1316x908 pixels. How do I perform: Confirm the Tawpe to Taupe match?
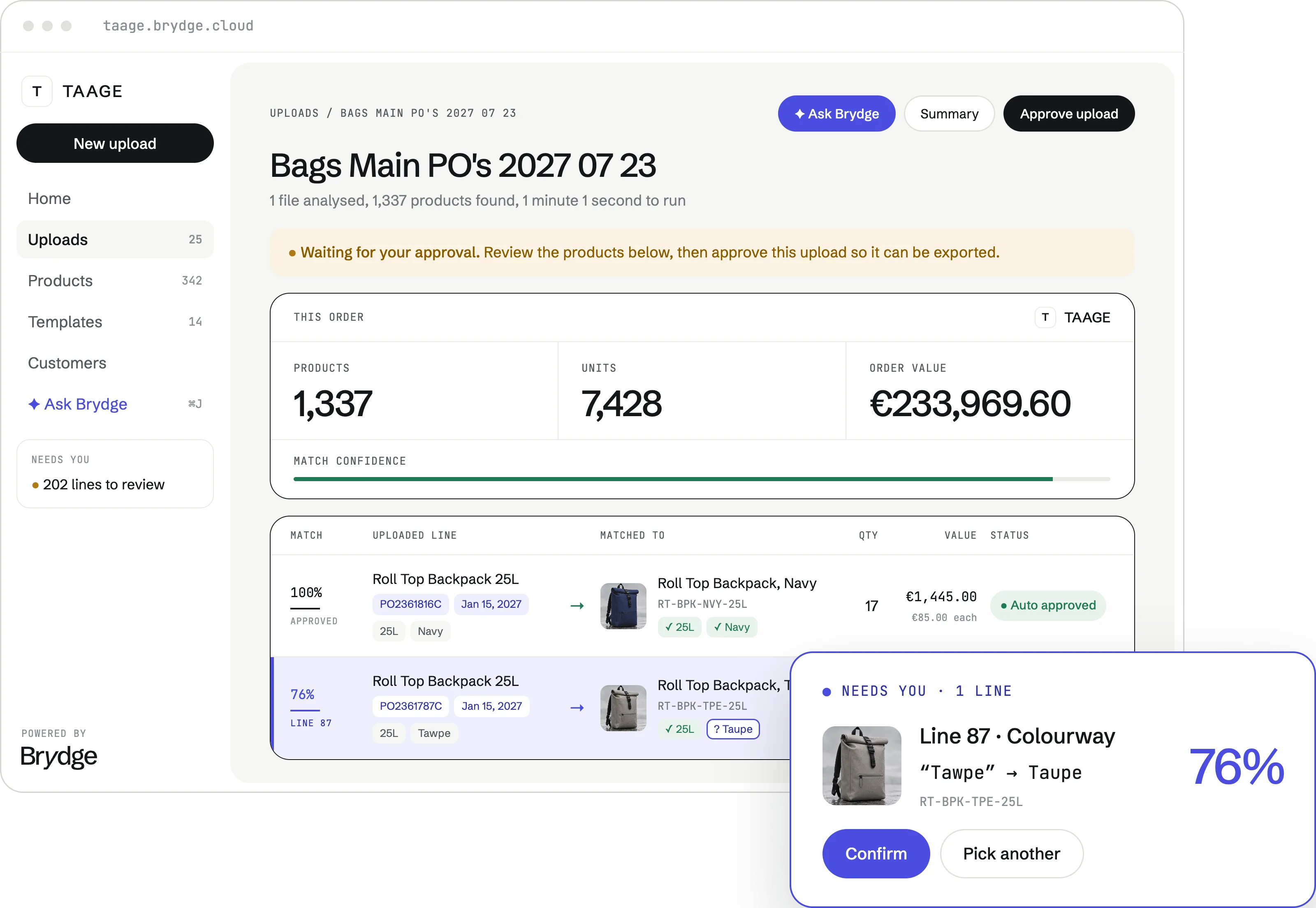(x=876, y=853)
